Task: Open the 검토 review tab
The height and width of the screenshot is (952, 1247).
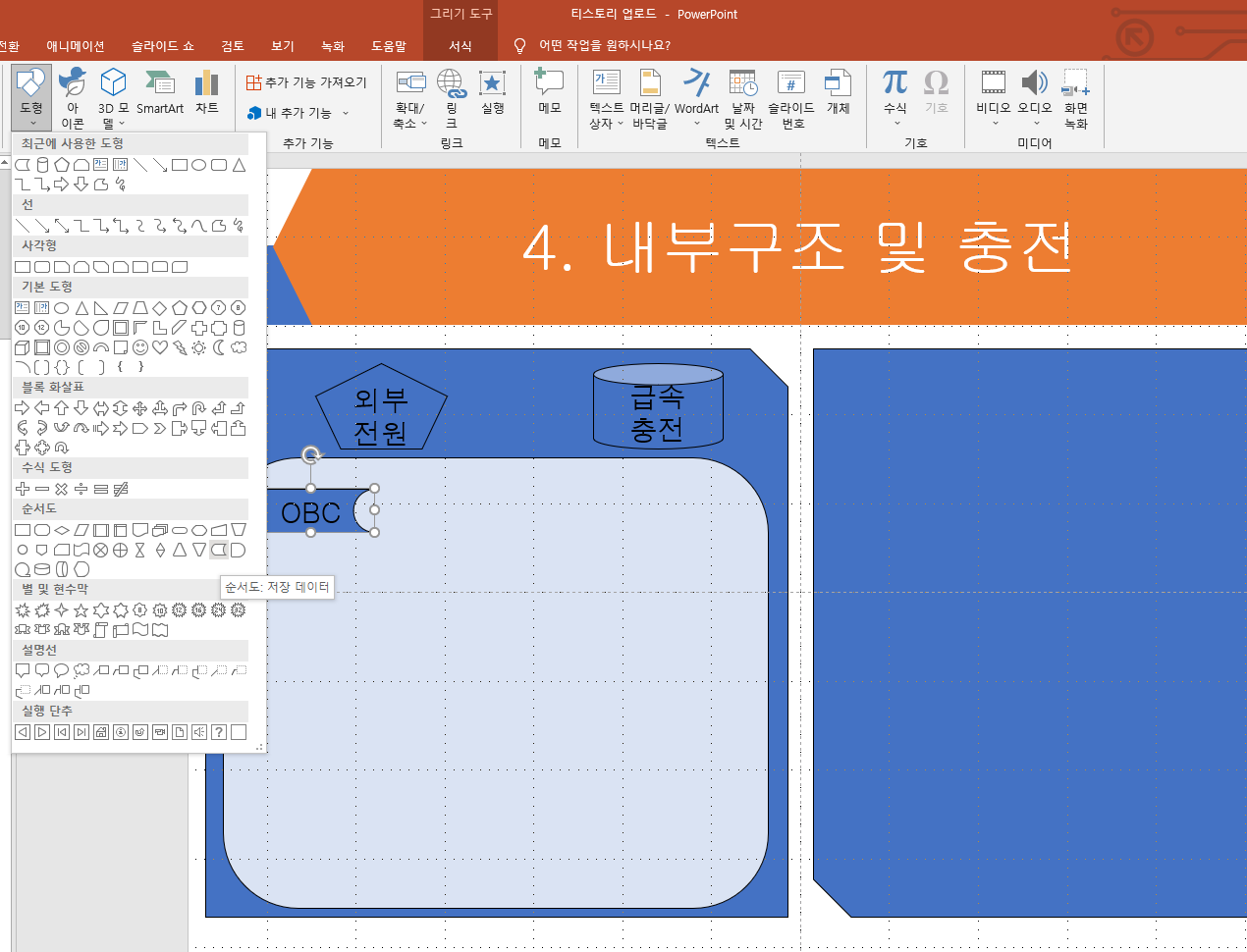Action: click(x=233, y=46)
